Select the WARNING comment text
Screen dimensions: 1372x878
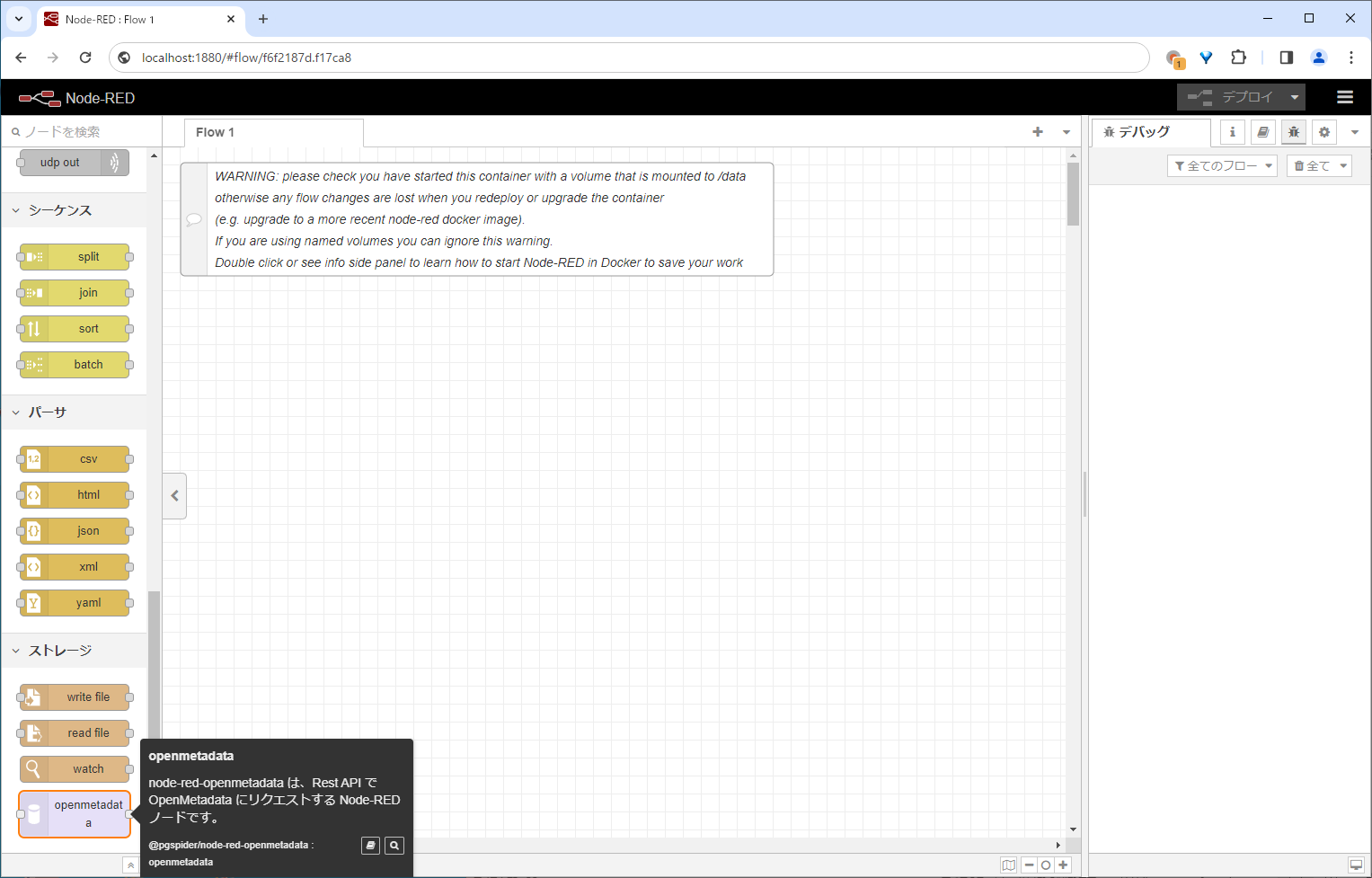click(x=481, y=219)
